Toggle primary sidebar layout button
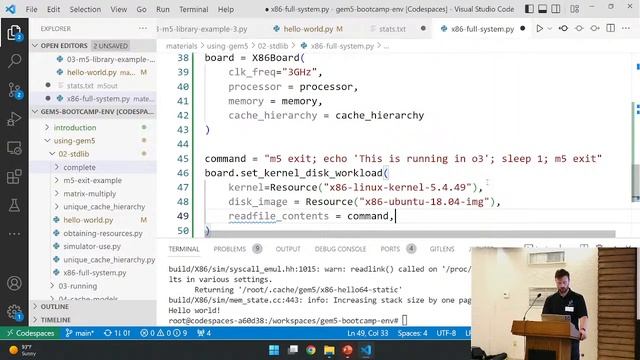Image resolution: width=640 pixels, height=360 pixels. [x=529, y=9]
